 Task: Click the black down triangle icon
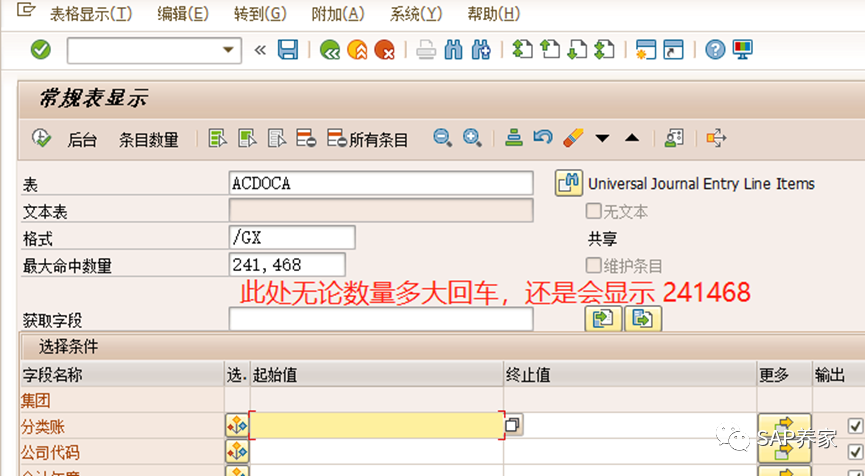coord(602,138)
